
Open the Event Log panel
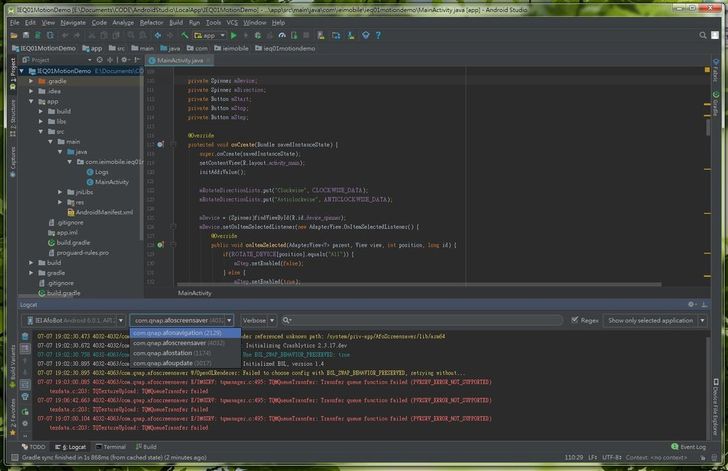(x=687, y=447)
